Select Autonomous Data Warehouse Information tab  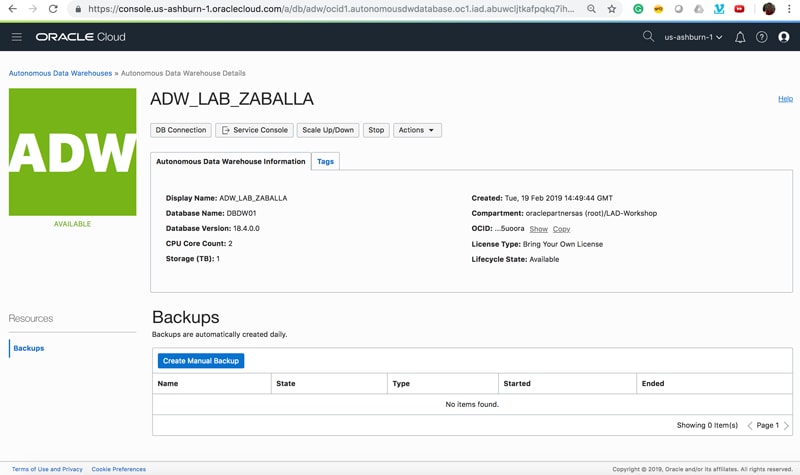[x=231, y=161]
